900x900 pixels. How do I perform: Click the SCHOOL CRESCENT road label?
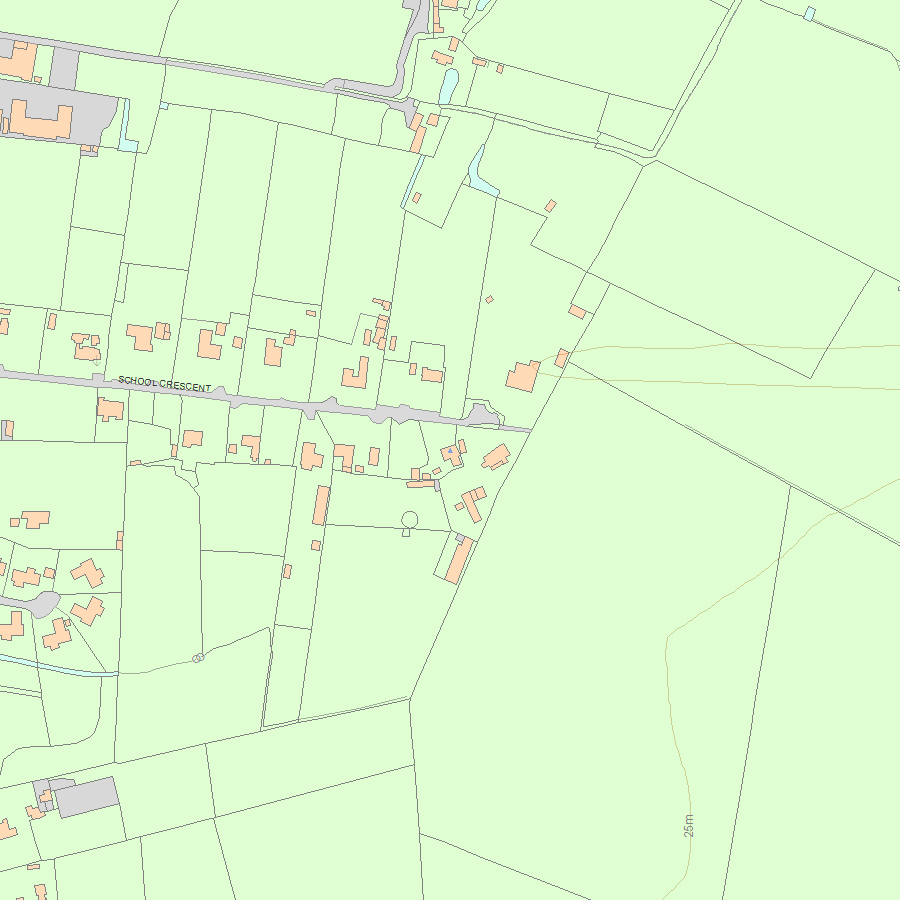pos(165,384)
